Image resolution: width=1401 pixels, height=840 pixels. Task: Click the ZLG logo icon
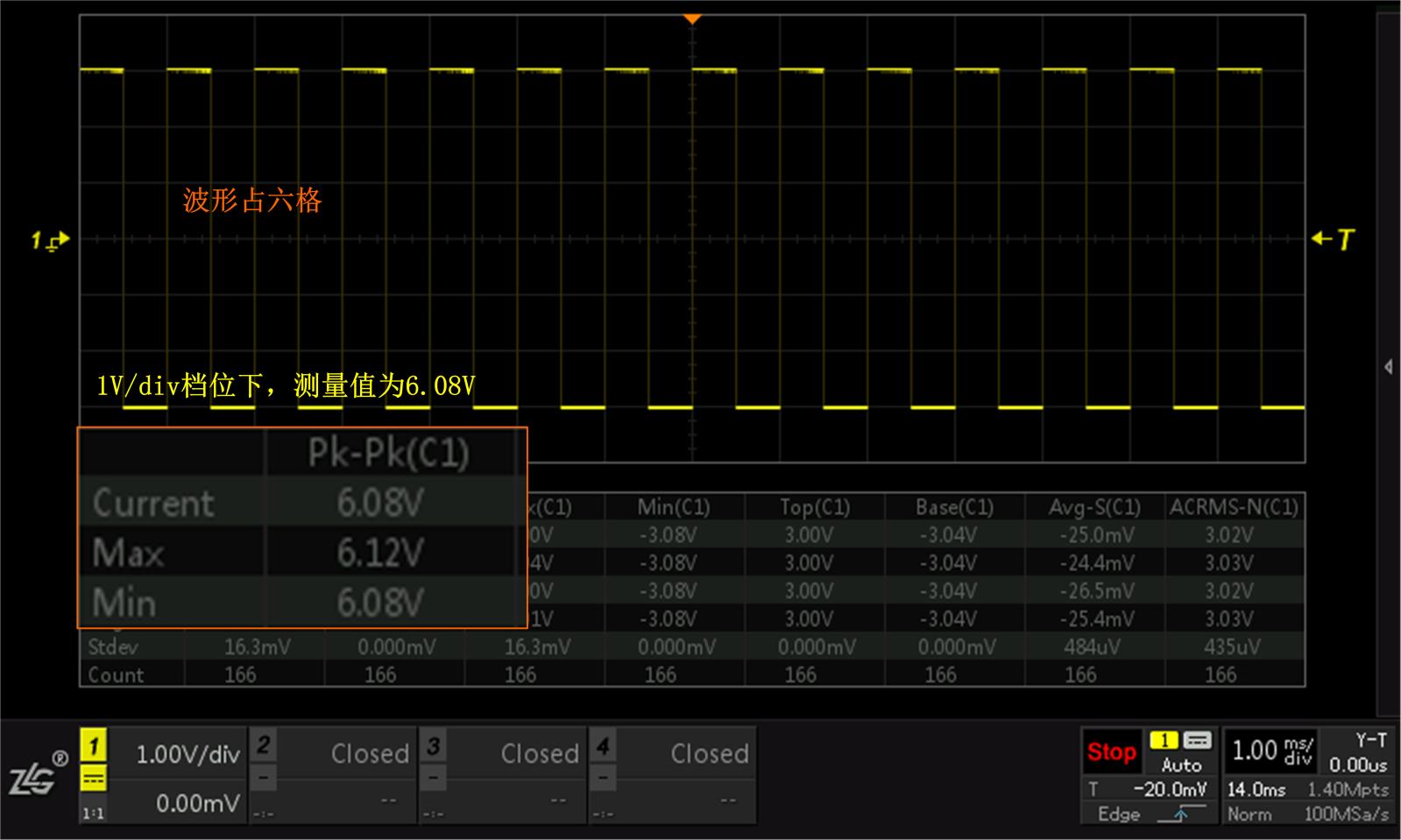click(x=38, y=773)
